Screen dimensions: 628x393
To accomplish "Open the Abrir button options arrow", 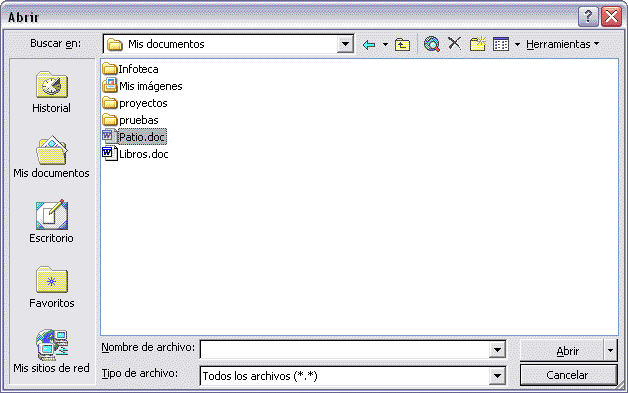I will point(610,351).
